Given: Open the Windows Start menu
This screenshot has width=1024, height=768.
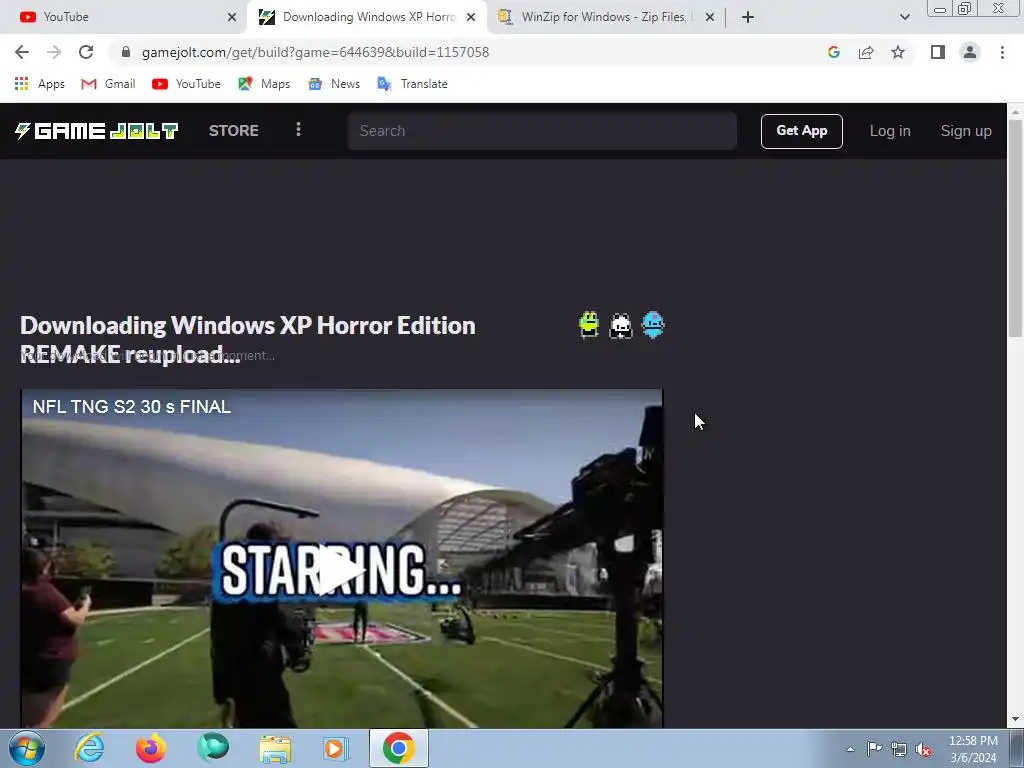Looking at the screenshot, I should pos(27,748).
